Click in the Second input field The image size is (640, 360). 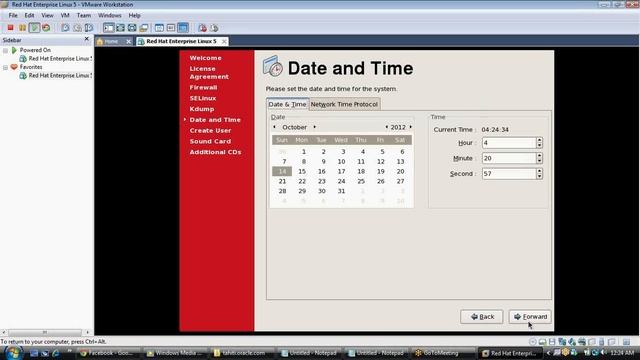point(509,174)
